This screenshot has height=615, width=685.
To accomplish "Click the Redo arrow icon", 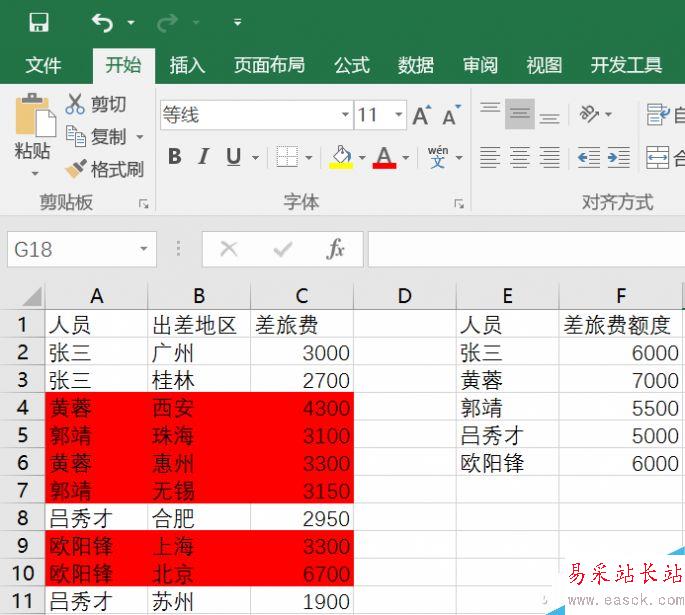I will [167, 22].
